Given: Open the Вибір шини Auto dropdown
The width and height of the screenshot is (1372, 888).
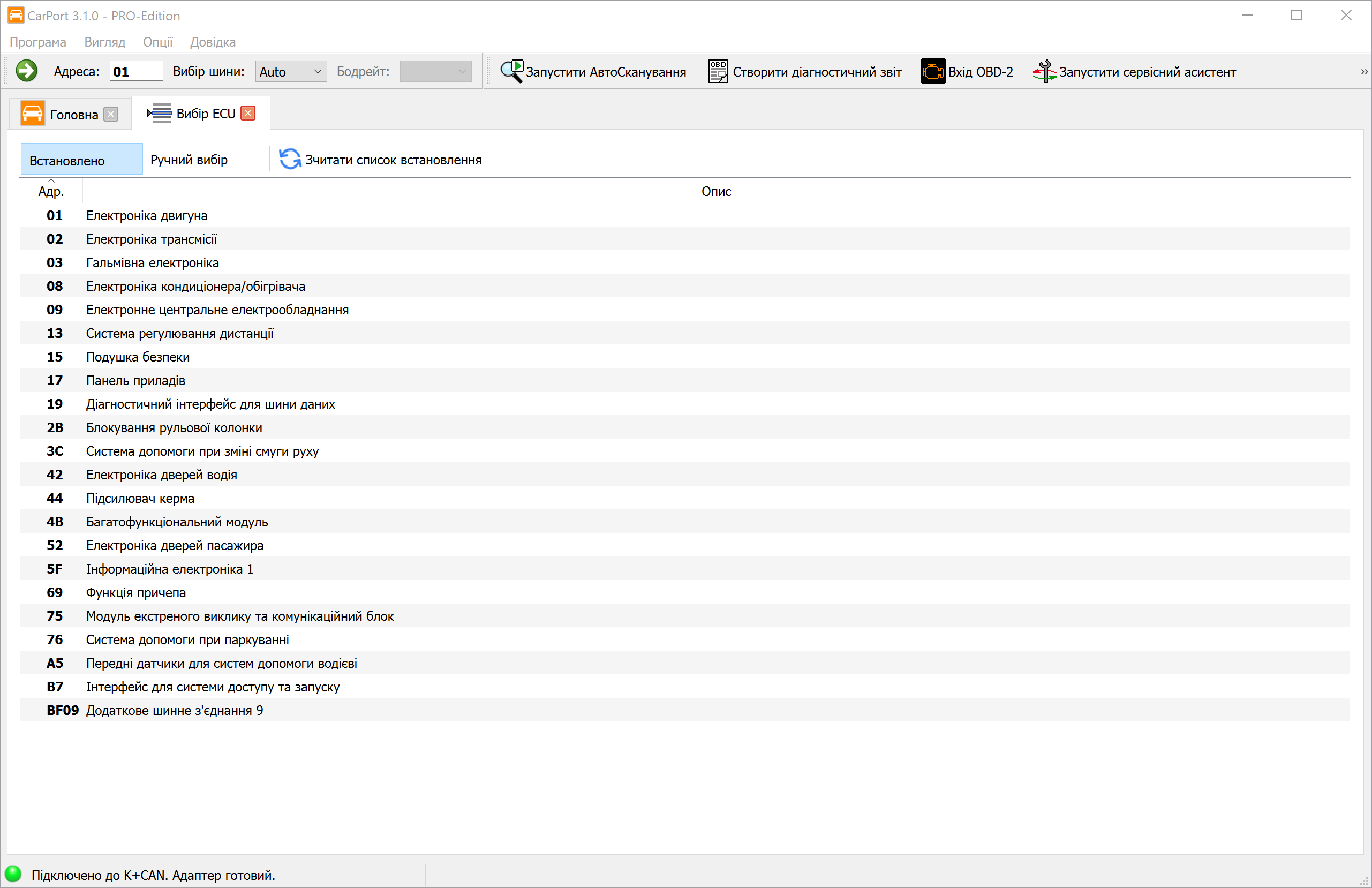Looking at the screenshot, I should (291, 72).
